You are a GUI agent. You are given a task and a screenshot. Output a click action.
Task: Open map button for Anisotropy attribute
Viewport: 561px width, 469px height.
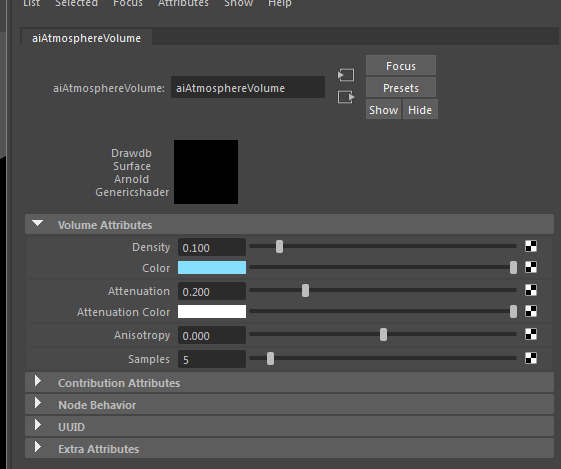(531, 334)
